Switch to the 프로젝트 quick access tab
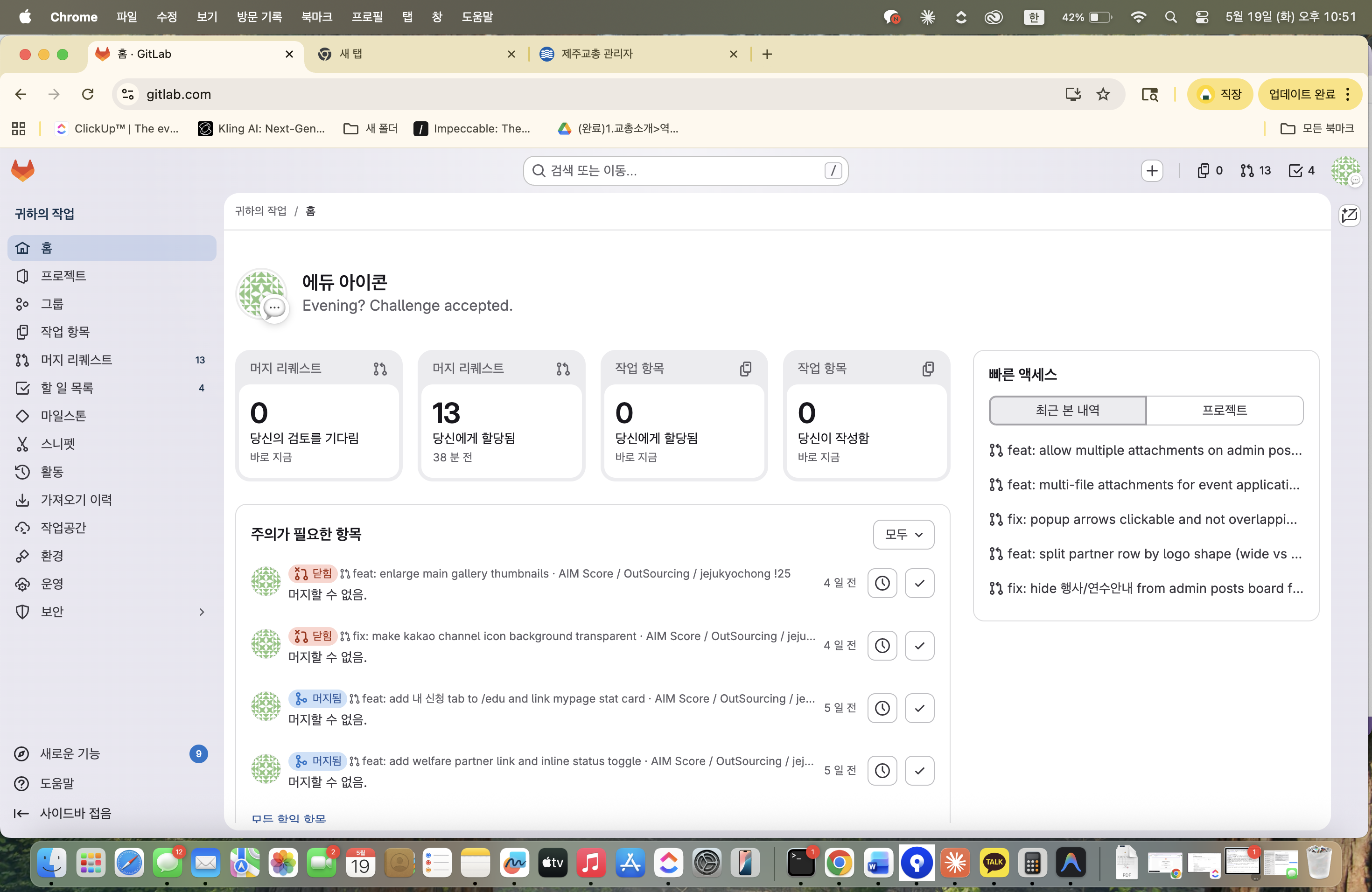 [1225, 410]
